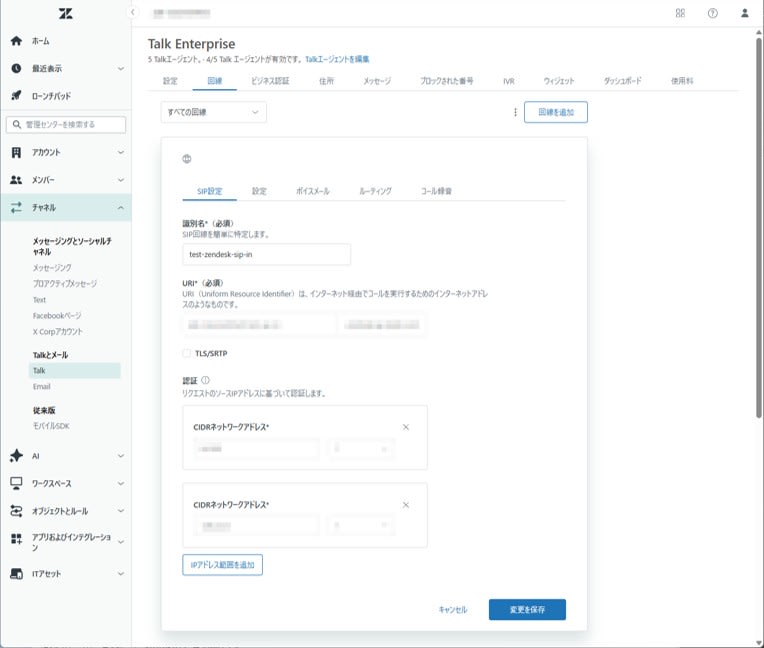
Task: Enable the TLS/SRTP checkbox
Action: (187, 353)
